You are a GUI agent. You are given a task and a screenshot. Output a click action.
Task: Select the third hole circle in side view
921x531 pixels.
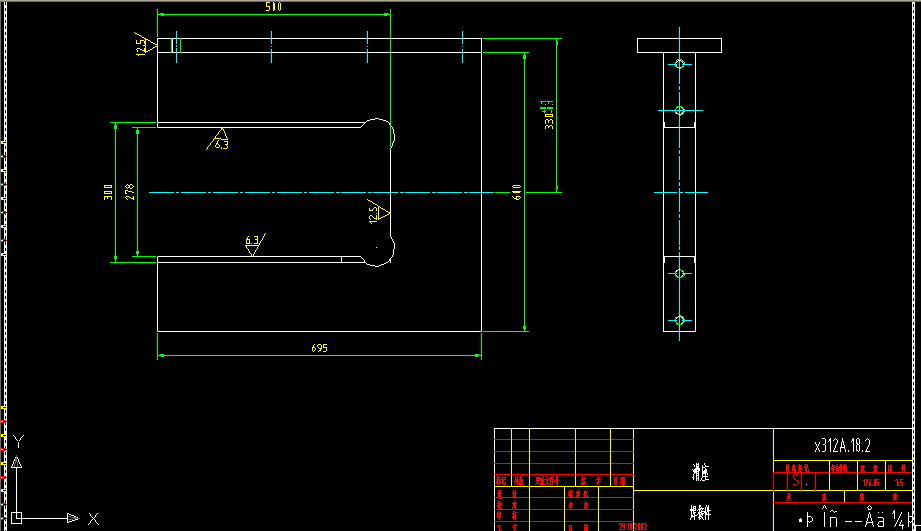coord(680,274)
